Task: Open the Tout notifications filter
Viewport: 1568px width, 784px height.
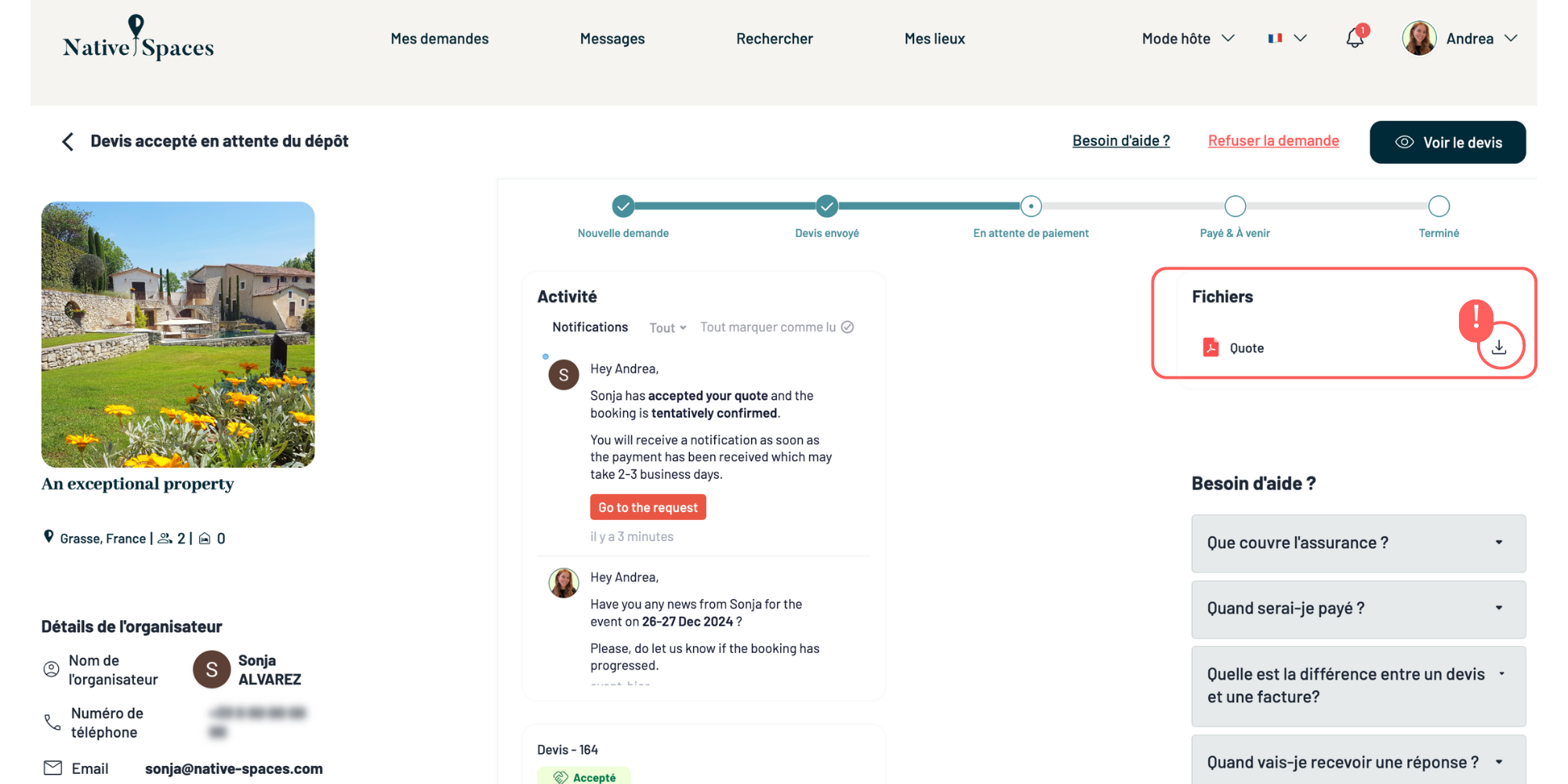Action: click(x=667, y=328)
